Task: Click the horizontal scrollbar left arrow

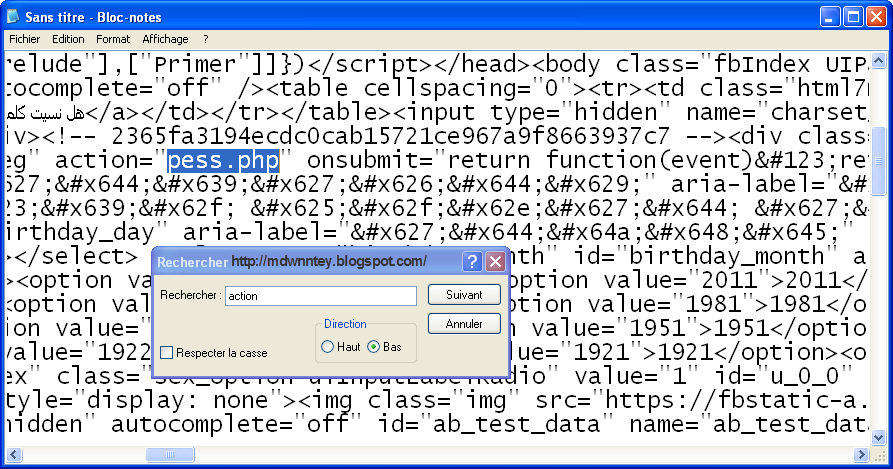Action: (14, 454)
